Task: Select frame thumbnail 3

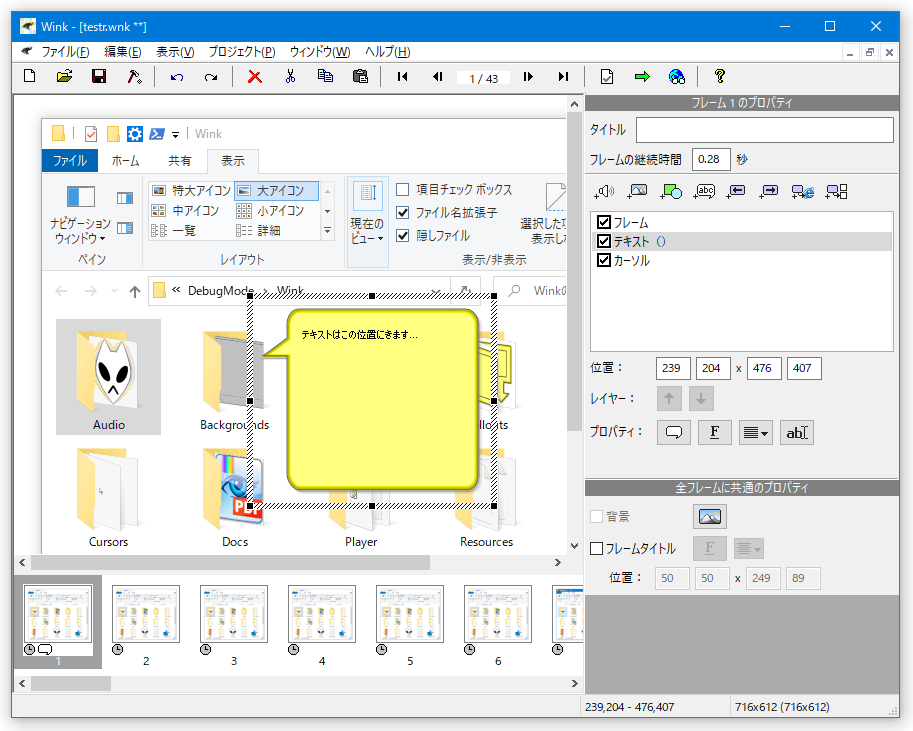Action: click(233, 614)
